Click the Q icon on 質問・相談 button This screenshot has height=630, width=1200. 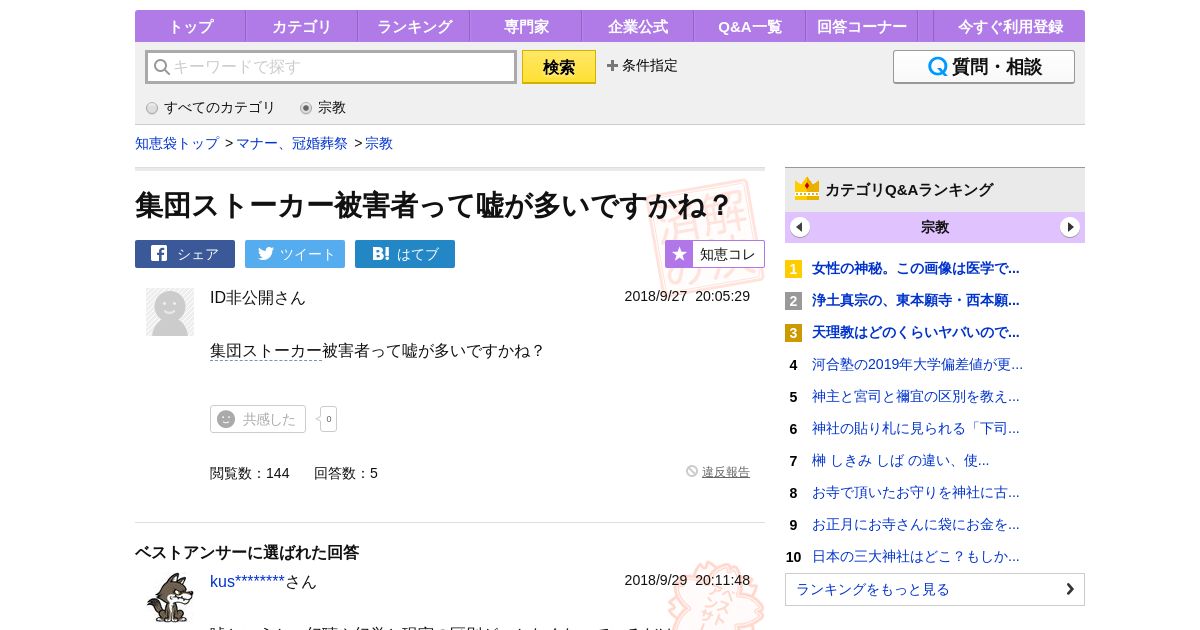coord(938,67)
